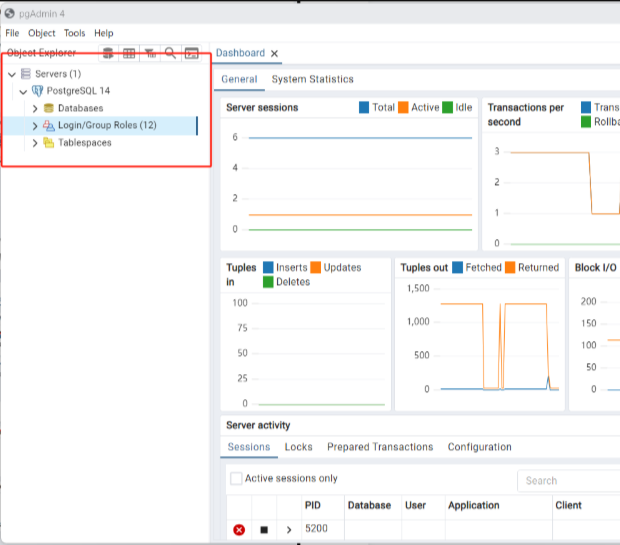Click the 'Tuples out' chart title
Screen dimensions: 620x545
[424, 268]
